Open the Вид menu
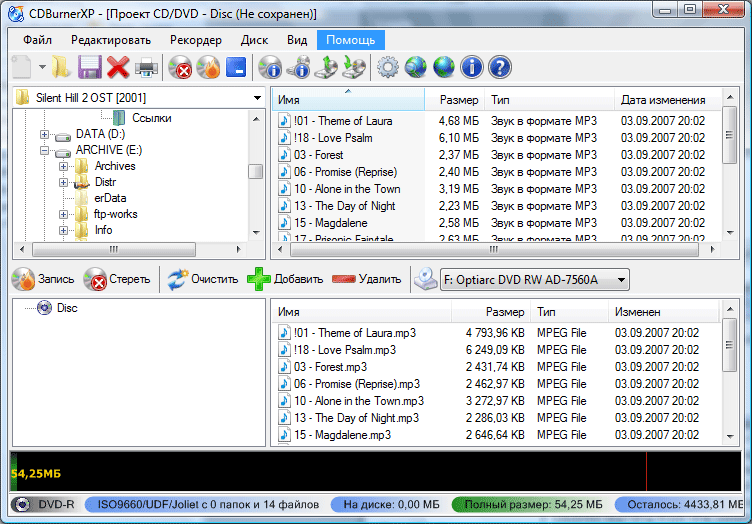This screenshot has width=752, height=524. [x=297, y=40]
